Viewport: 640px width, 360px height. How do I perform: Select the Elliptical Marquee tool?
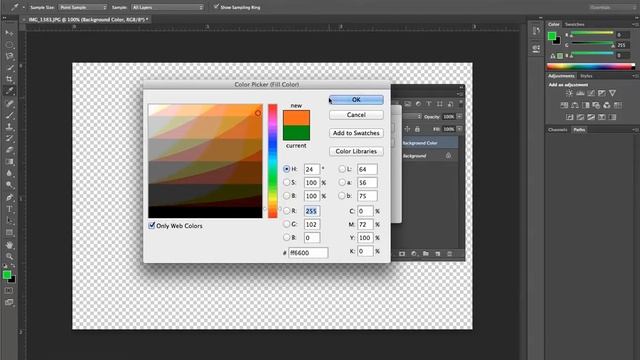coord(9,45)
